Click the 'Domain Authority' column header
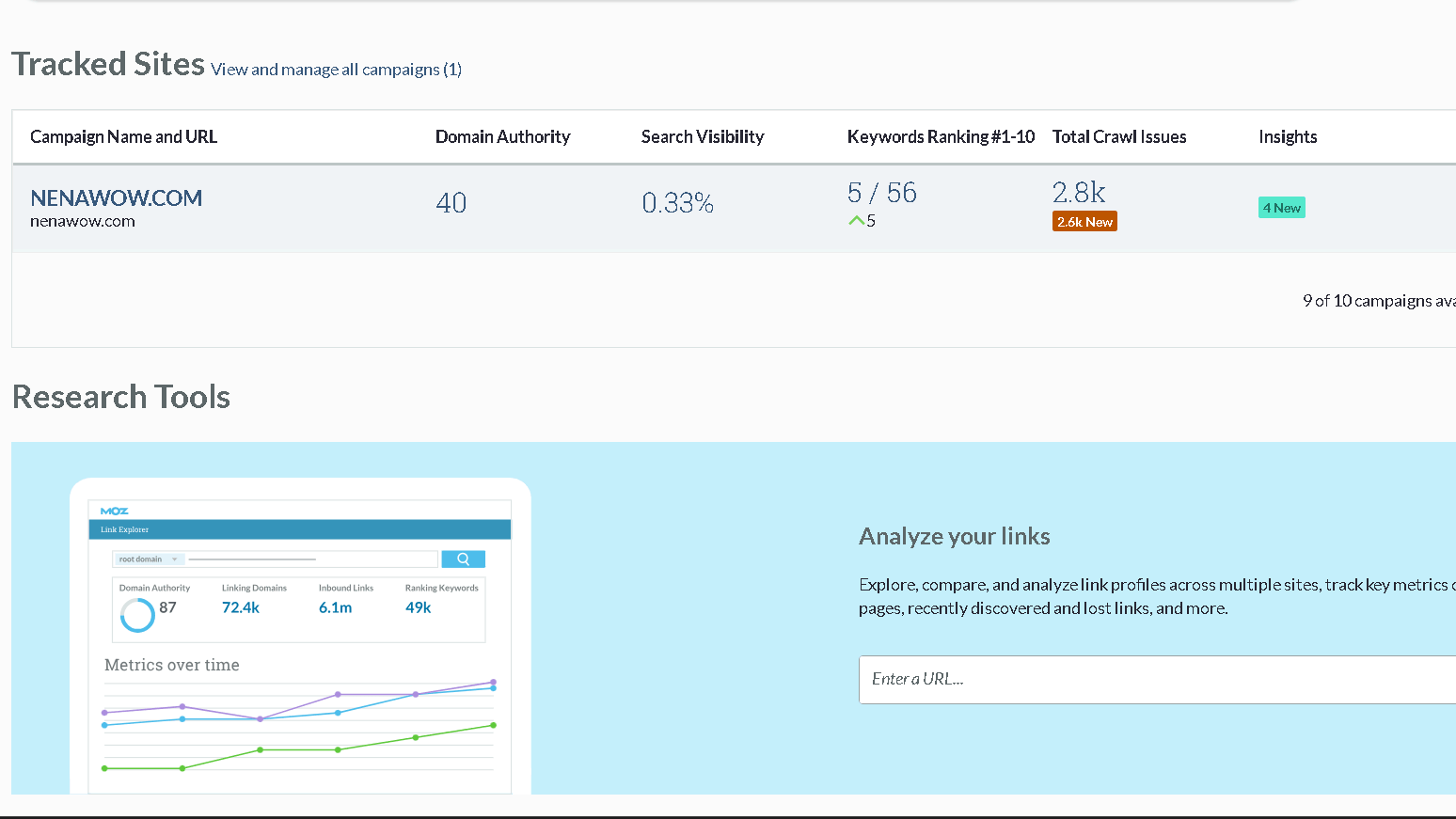This screenshot has height=819, width=1456. coord(503,137)
